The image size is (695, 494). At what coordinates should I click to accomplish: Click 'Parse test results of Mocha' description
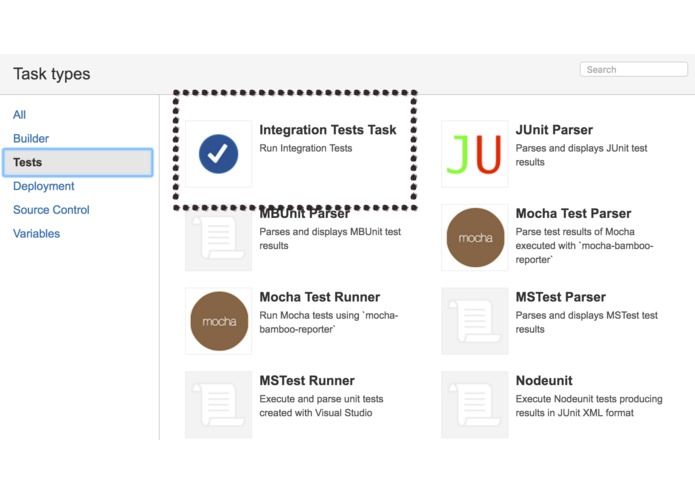(584, 245)
